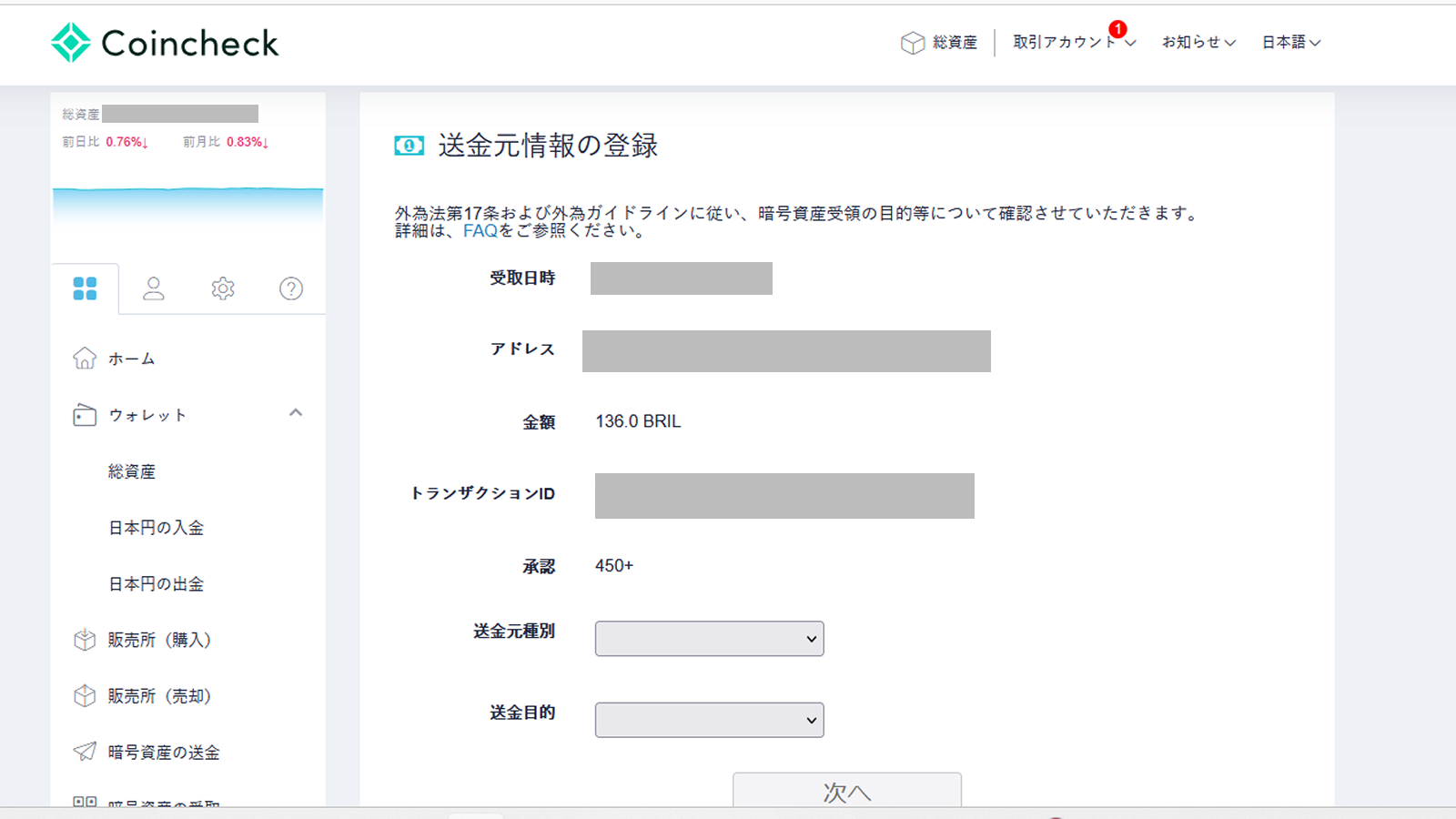Select the dashboard grid tab in the sidebar
This screenshot has width=1456, height=819.
coord(86,288)
